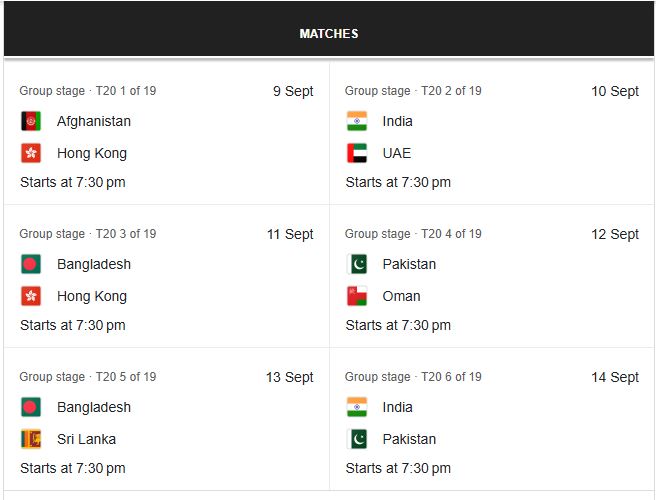
Task: Click Bangladesh flag in 13 Sept match
Action: pyautogui.click(x=31, y=407)
